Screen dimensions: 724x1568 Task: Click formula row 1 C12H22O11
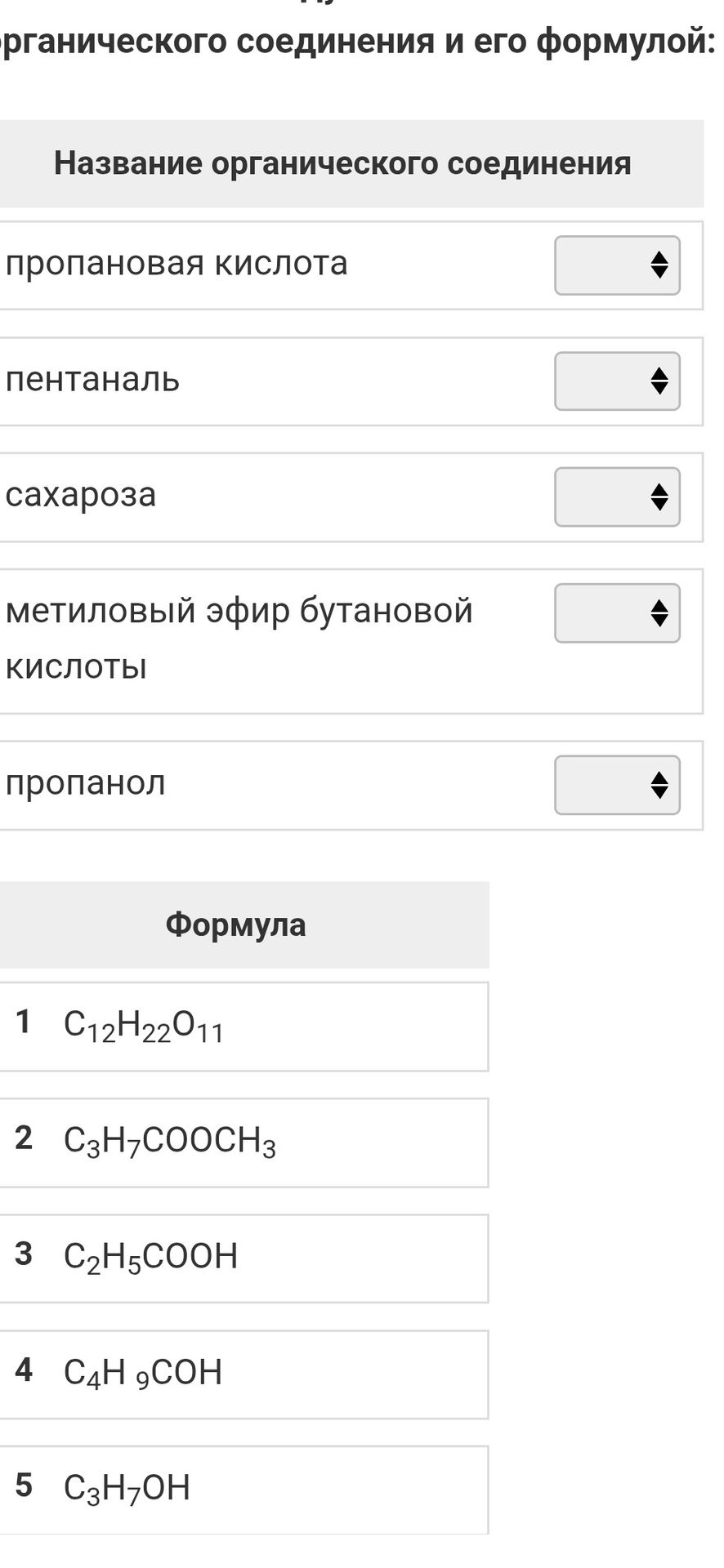click(244, 1027)
